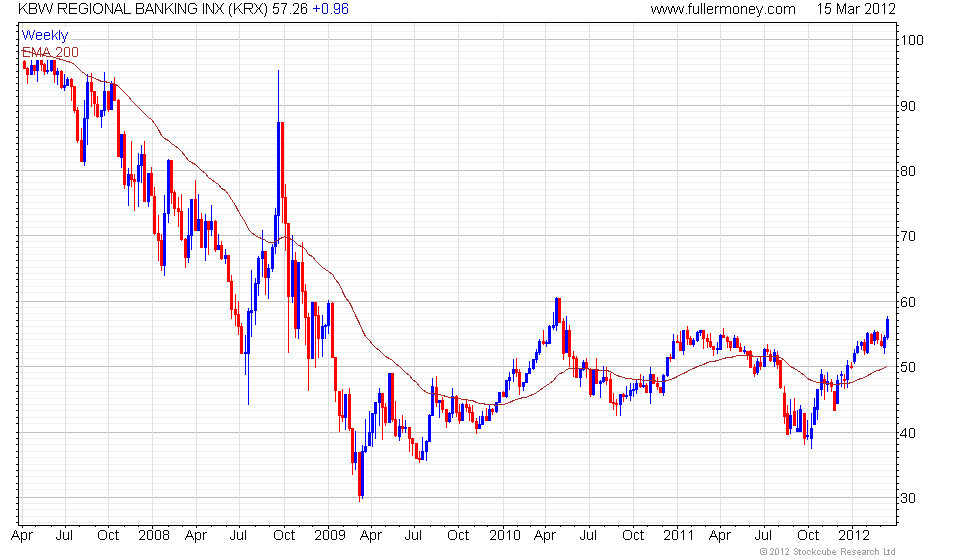
Task: Click the price change value +0.96
Action: [x=330, y=9]
